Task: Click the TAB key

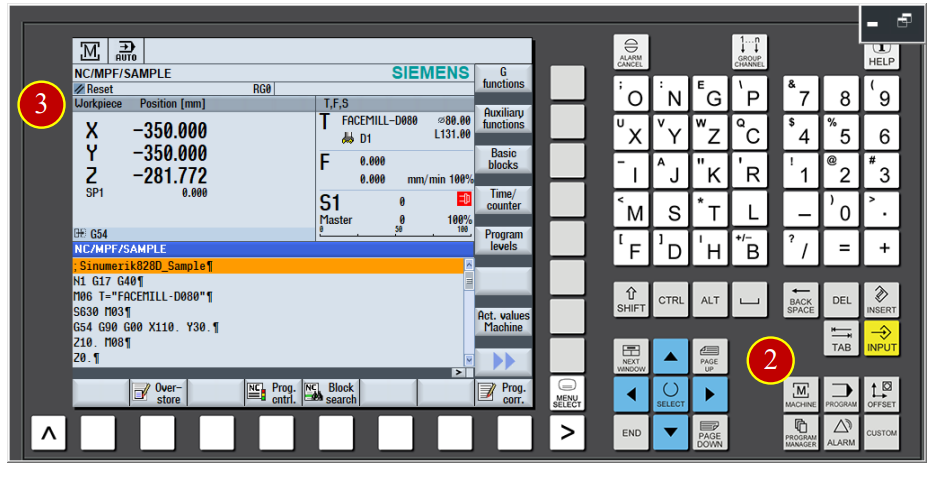Action: (841, 338)
